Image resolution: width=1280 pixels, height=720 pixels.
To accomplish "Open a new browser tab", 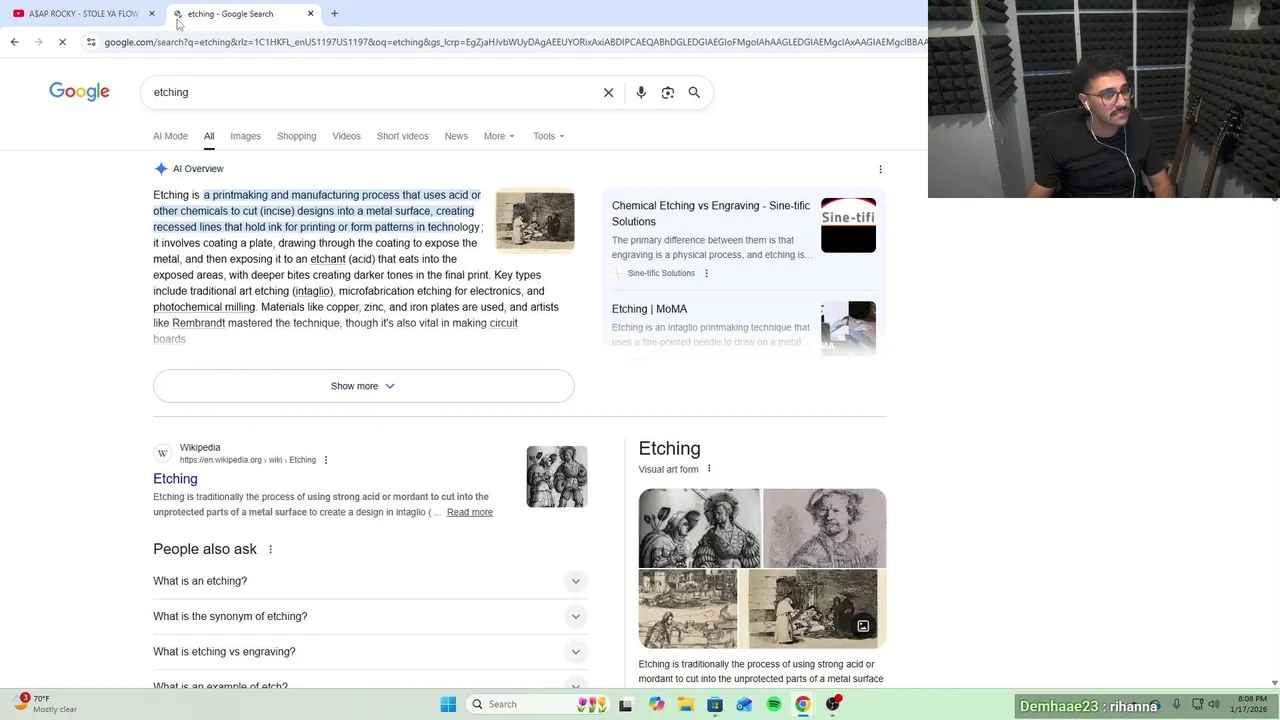I will click(334, 14).
